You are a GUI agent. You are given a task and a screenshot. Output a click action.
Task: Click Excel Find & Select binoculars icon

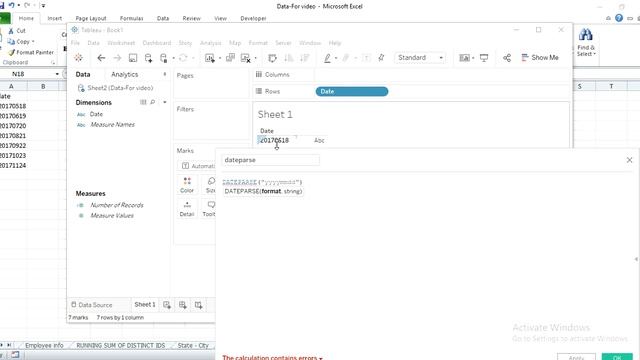tap(585, 35)
